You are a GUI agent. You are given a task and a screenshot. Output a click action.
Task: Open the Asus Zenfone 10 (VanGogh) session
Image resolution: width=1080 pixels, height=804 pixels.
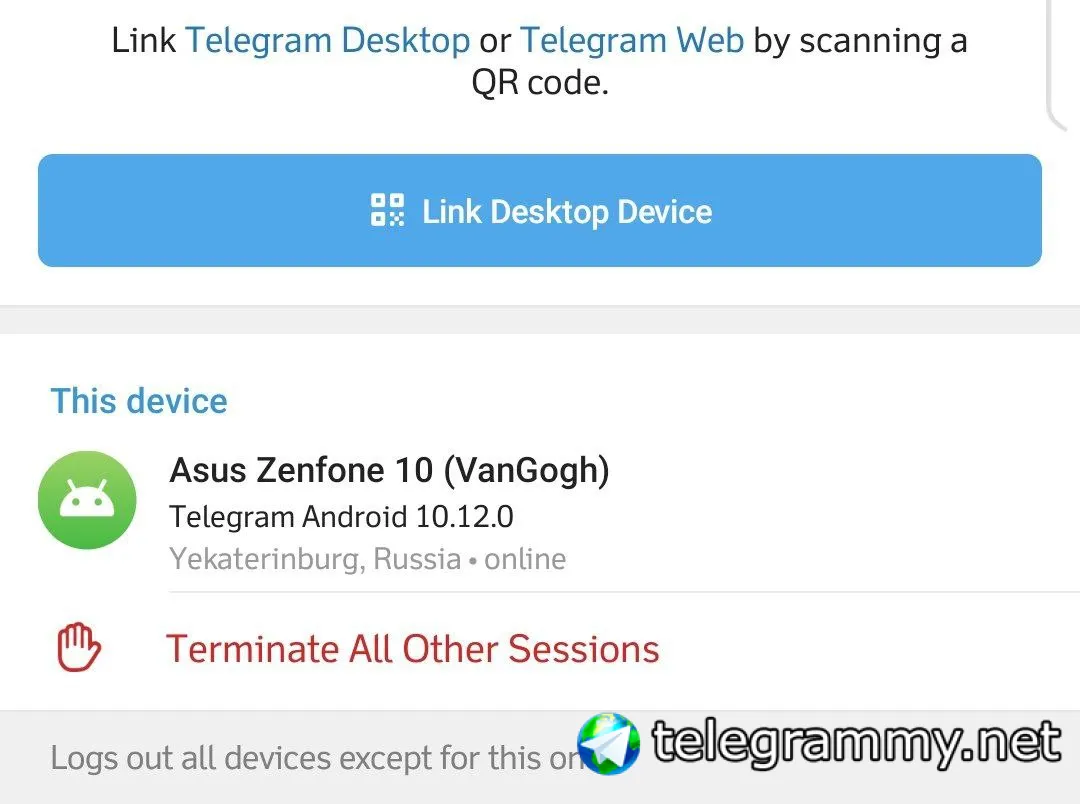coord(389,470)
